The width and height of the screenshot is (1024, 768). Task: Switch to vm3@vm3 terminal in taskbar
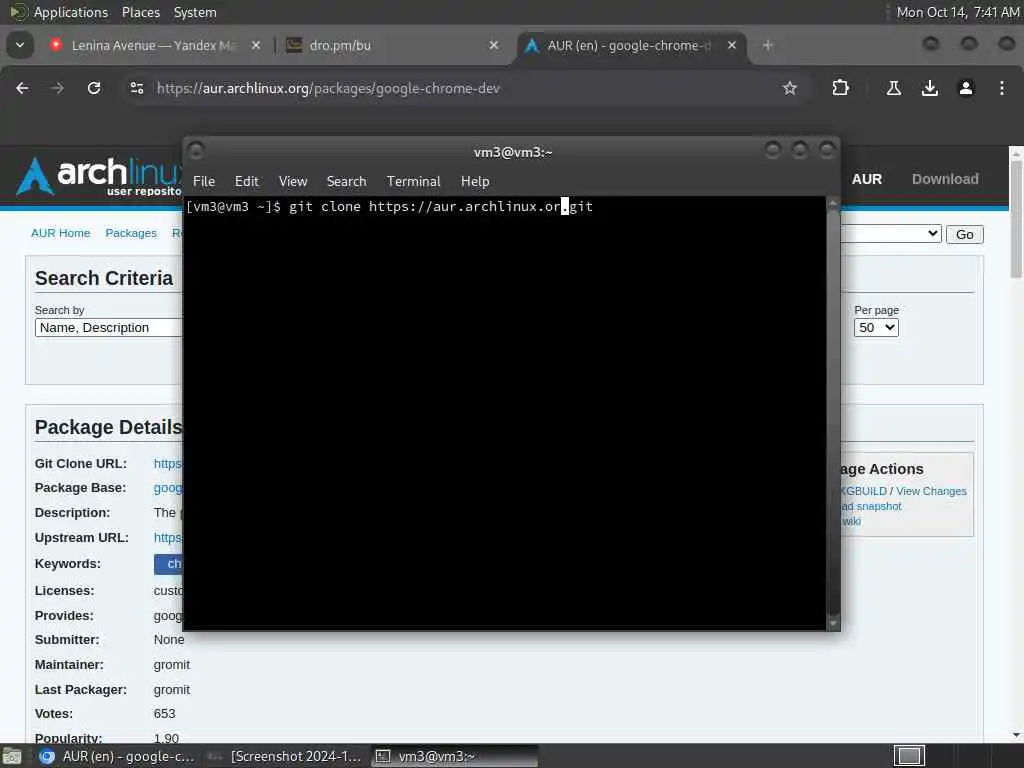tap(455, 756)
